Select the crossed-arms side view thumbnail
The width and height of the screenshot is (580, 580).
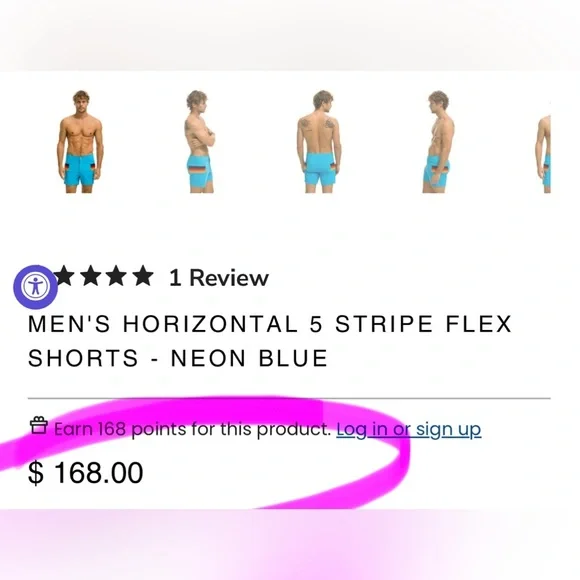click(200, 141)
